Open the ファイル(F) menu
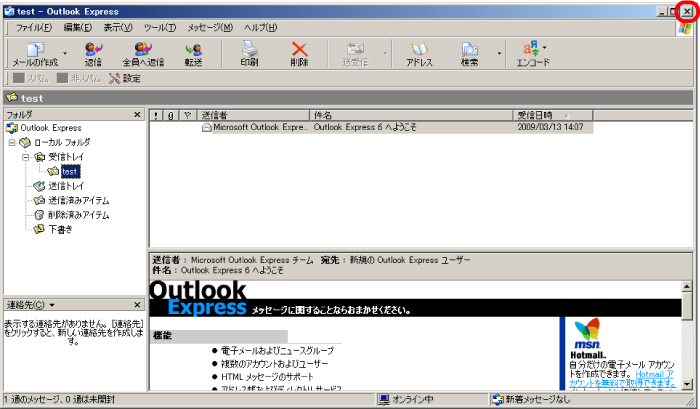The height and width of the screenshot is (409, 700). click(x=34, y=28)
